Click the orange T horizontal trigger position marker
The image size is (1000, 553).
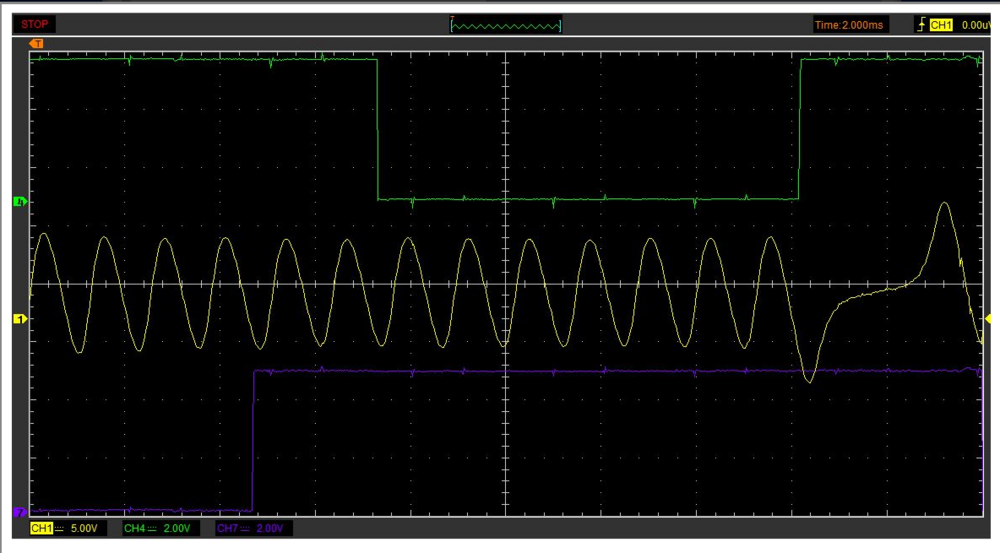[x=37, y=44]
